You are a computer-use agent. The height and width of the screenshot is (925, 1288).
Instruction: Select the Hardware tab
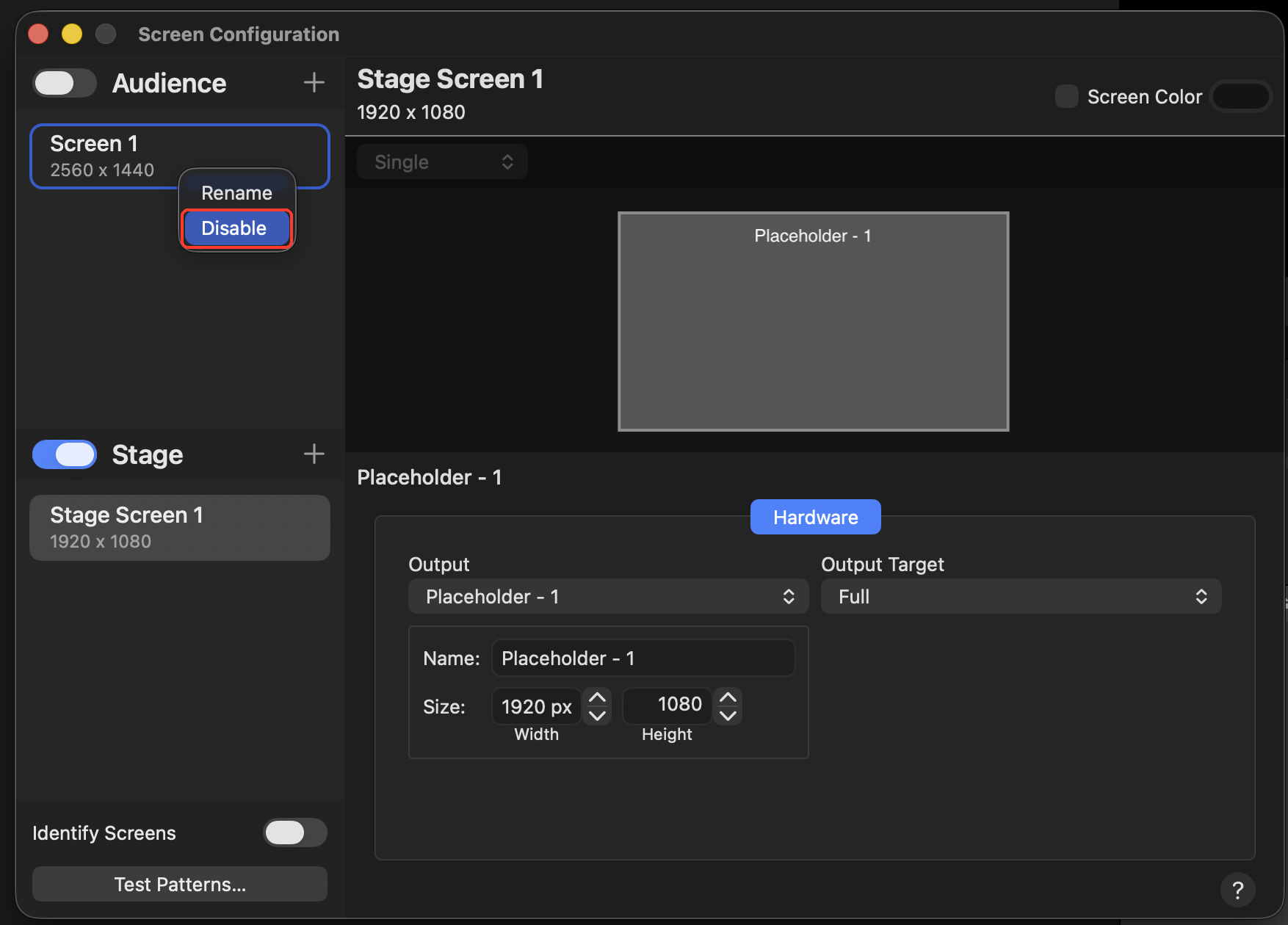pos(815,517)
